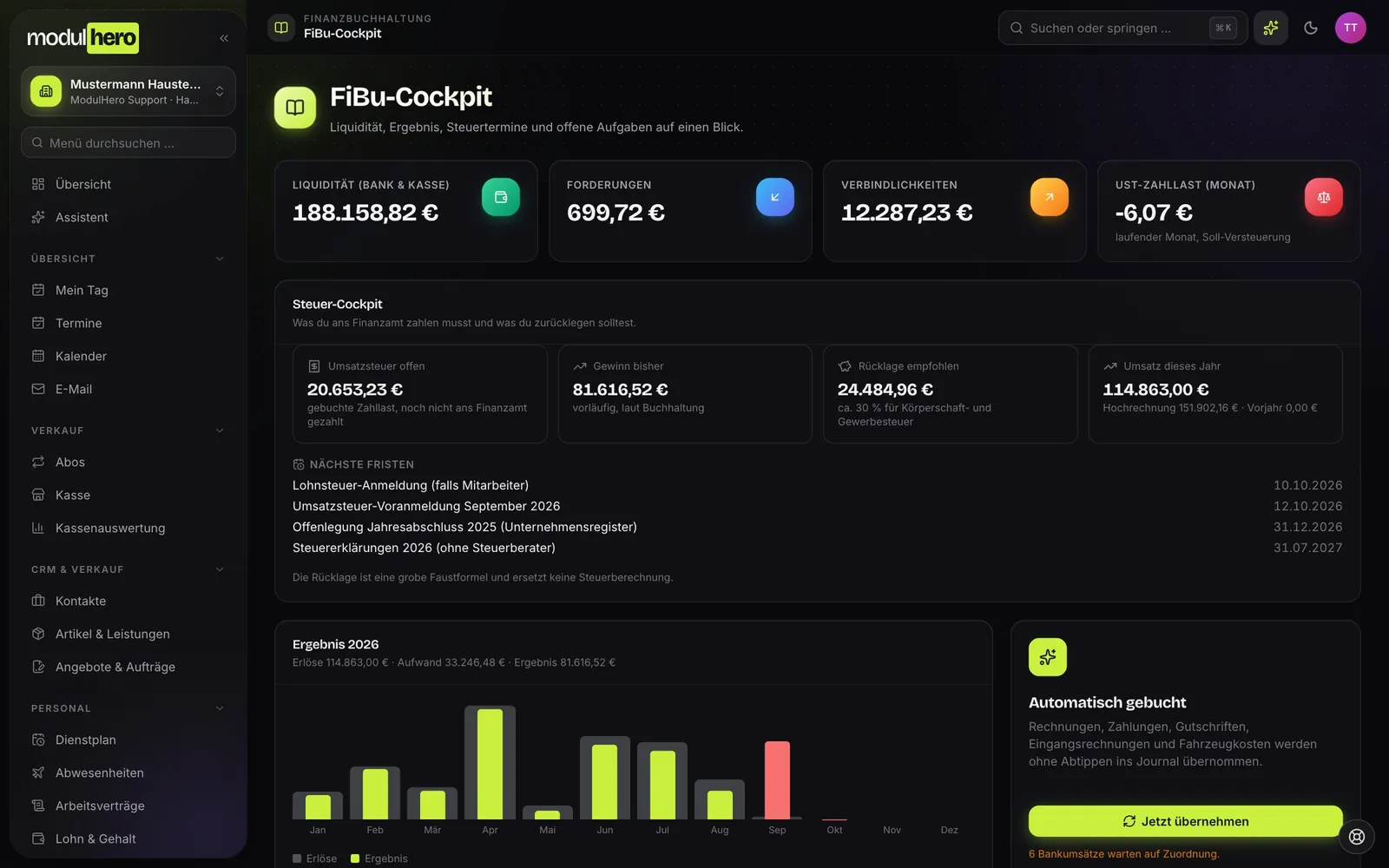Click the April bar in Ergebnis chart

490,762
